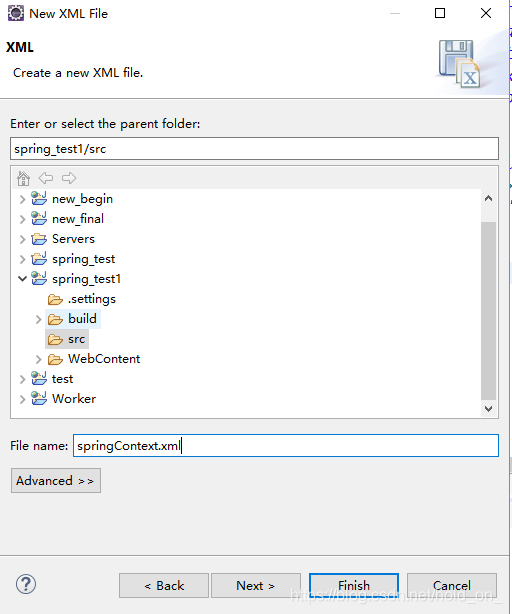Select the Servers folder label
512x614 pixels.
pos(74,239)
